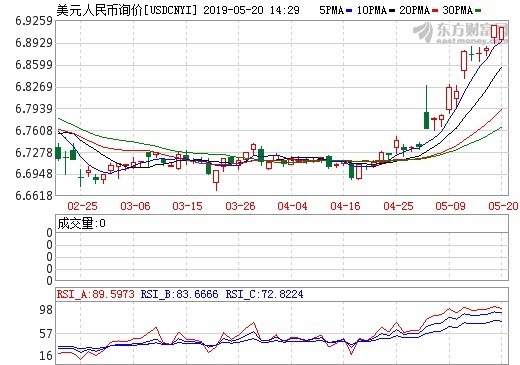This screenshot has width=520, height=365.
Task: Click the 10PMA black legend marker
Action: click(x=392, y=11)
